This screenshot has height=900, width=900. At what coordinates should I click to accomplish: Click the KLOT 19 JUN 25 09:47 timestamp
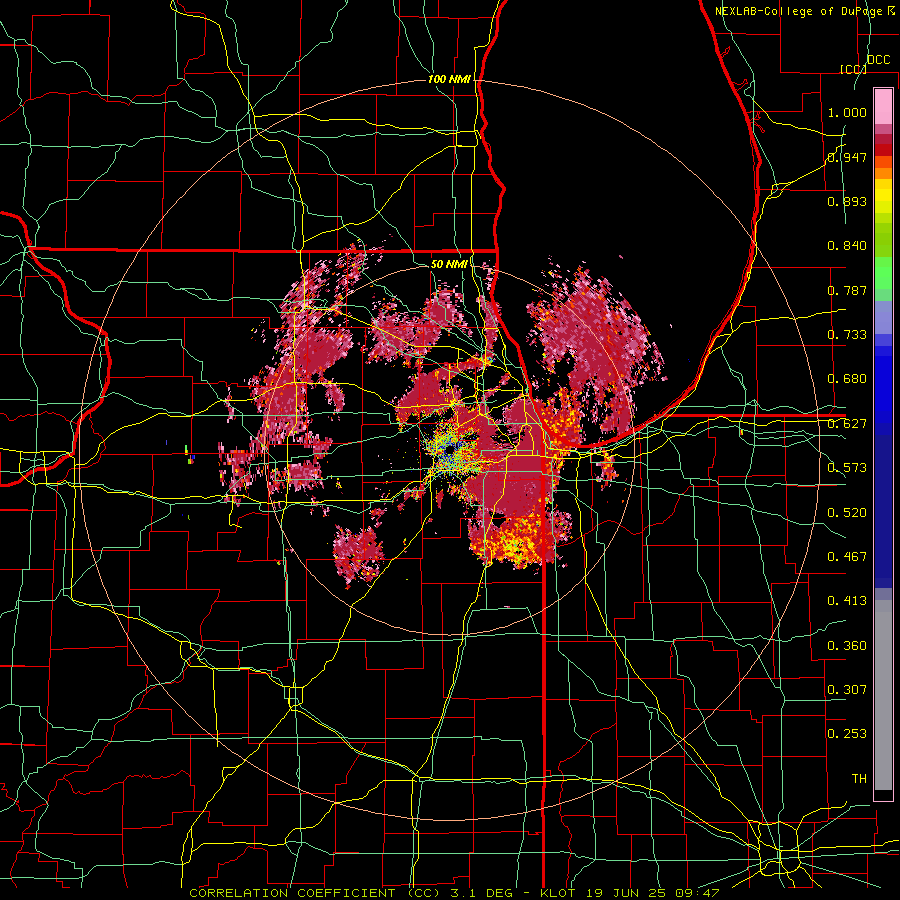[x=630, y=893]
